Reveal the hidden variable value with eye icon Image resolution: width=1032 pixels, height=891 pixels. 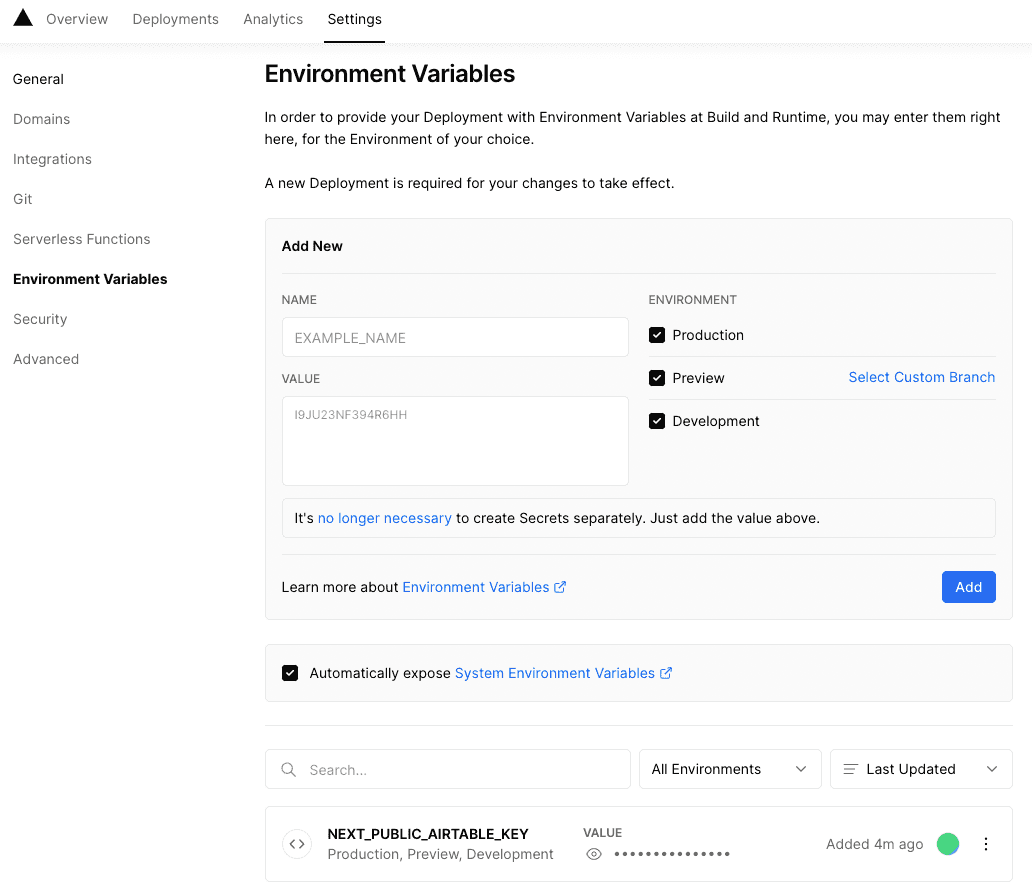(594, 854)
